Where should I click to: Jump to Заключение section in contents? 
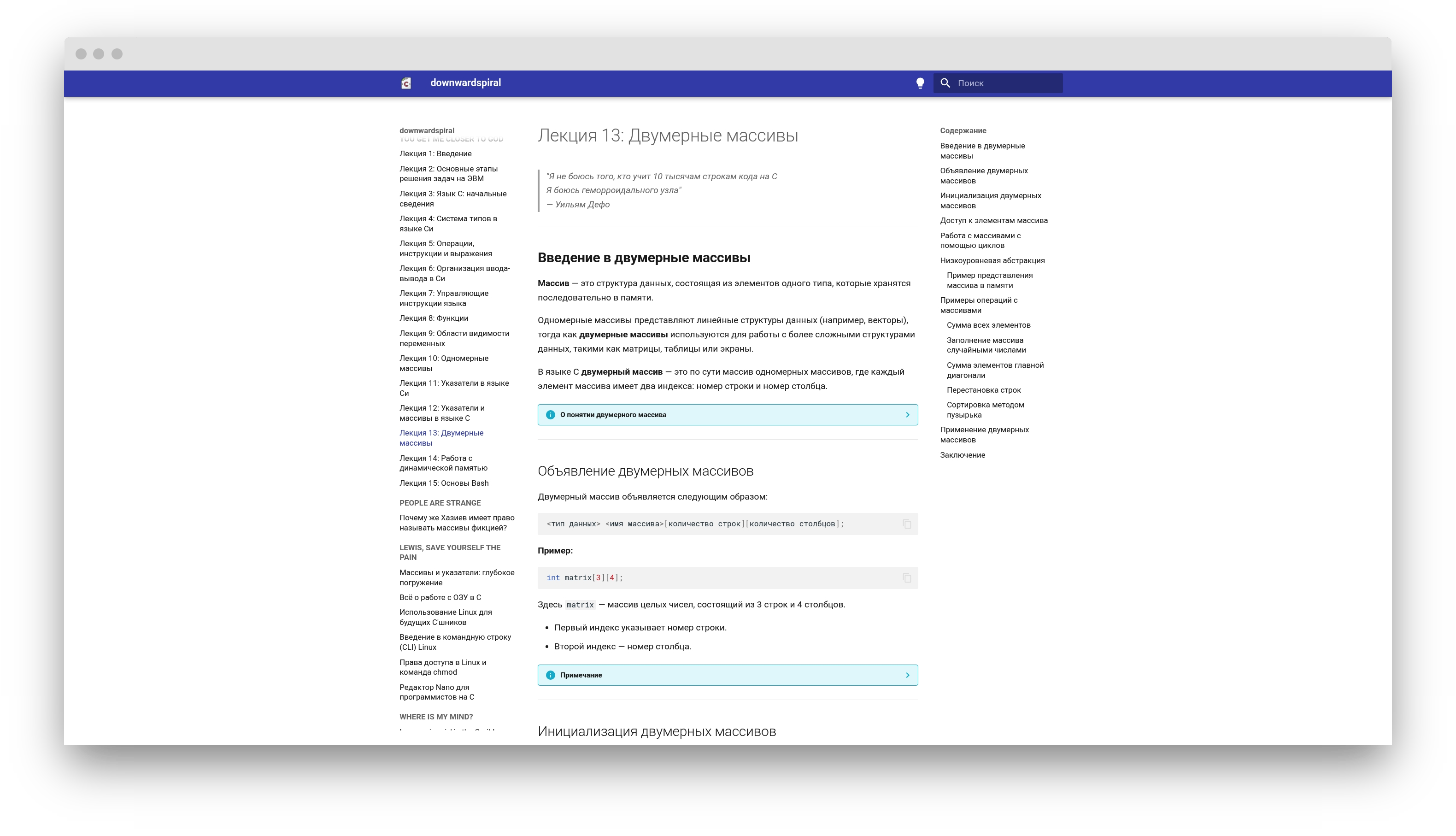click(963, 455)
